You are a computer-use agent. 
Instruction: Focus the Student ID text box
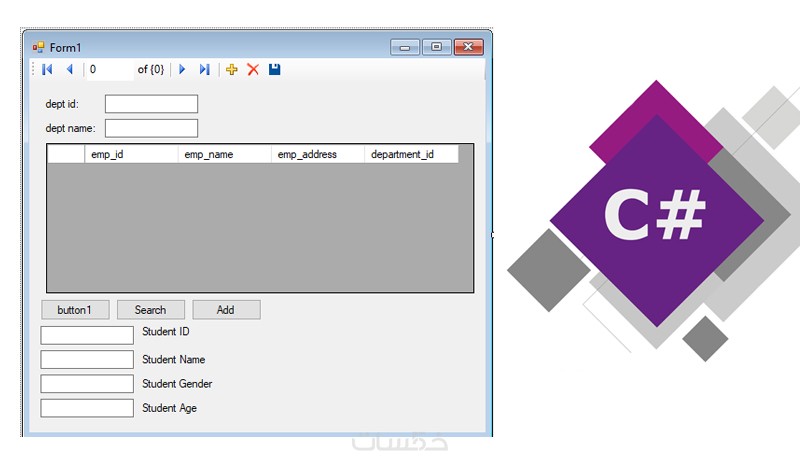pyautogui.click(x=87, y=336)
